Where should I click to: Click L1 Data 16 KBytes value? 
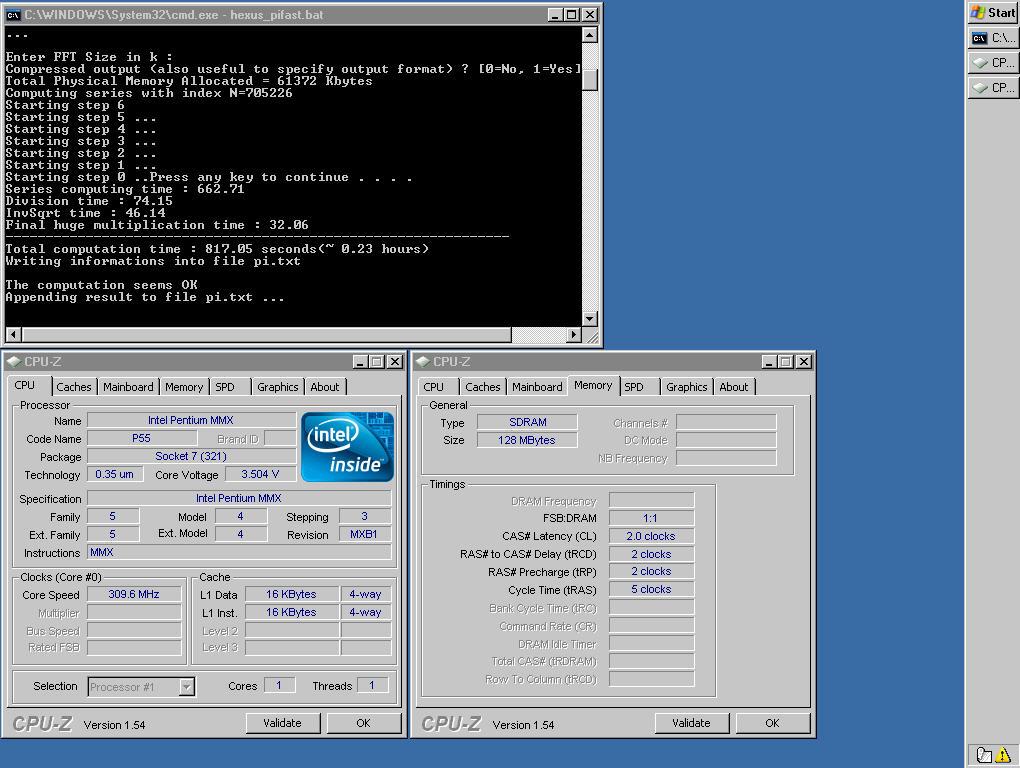291,594
